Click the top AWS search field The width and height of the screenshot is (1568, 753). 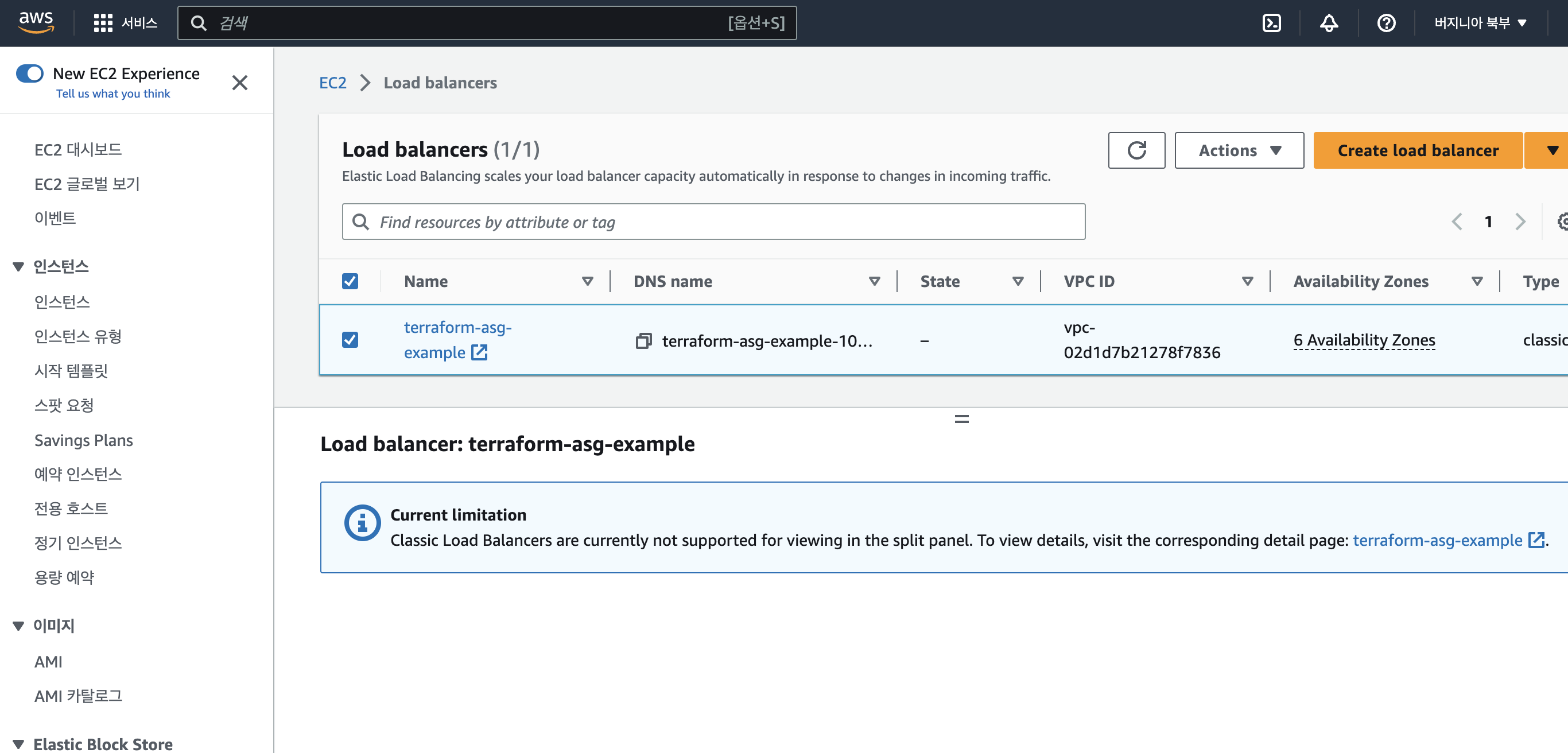click(x=487, y=23)
